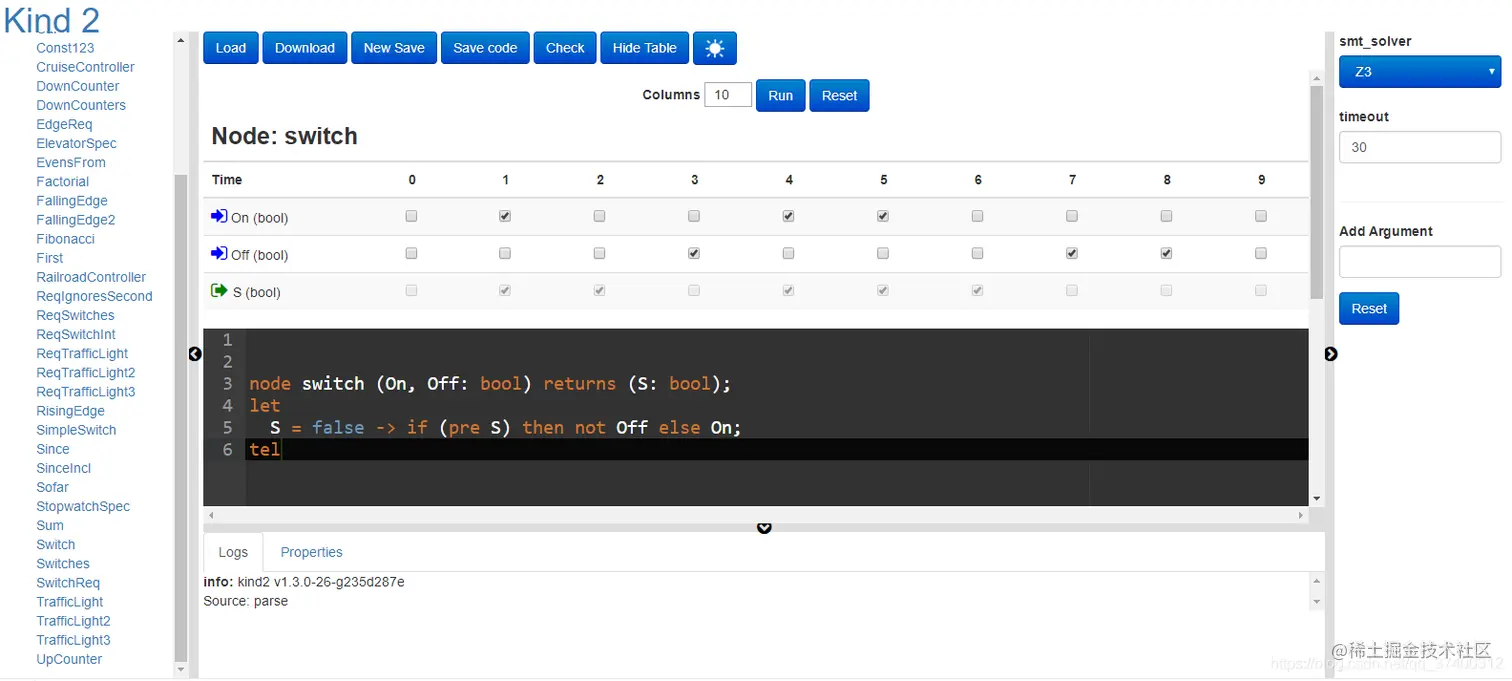Open the TrafficLight example

tap(70, 602)
